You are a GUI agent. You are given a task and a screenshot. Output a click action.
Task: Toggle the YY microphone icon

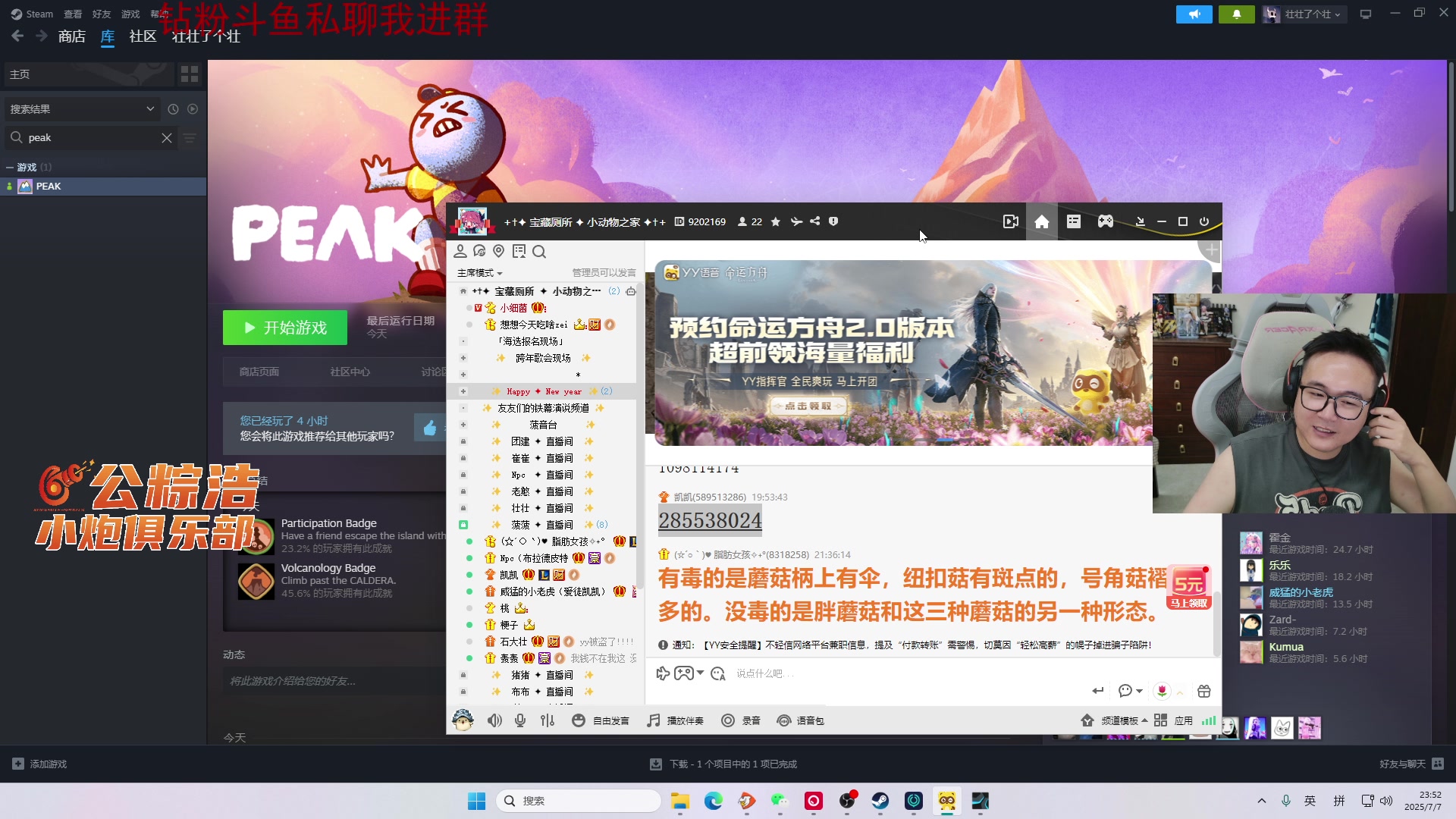pyautogui.click(x=520, y=720)
